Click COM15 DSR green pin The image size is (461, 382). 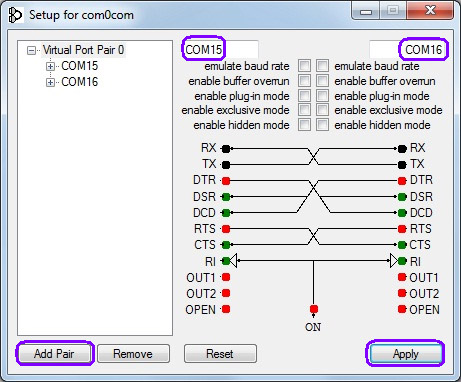click(x=226, y=197)
